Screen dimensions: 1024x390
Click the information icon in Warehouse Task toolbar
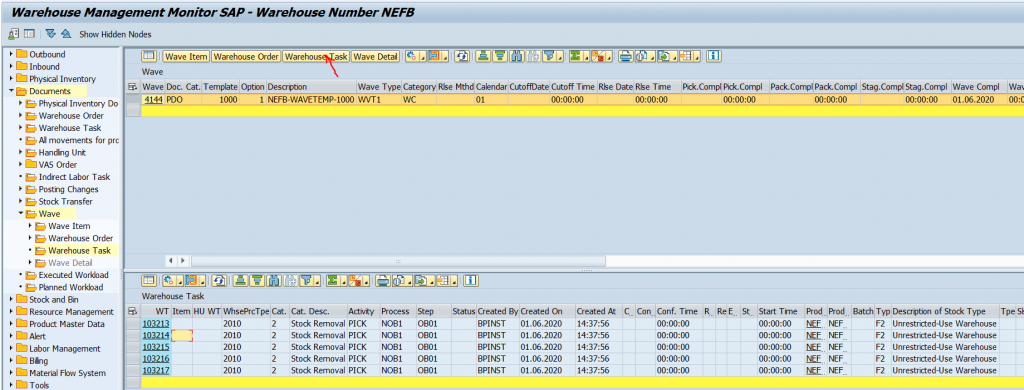471,280
